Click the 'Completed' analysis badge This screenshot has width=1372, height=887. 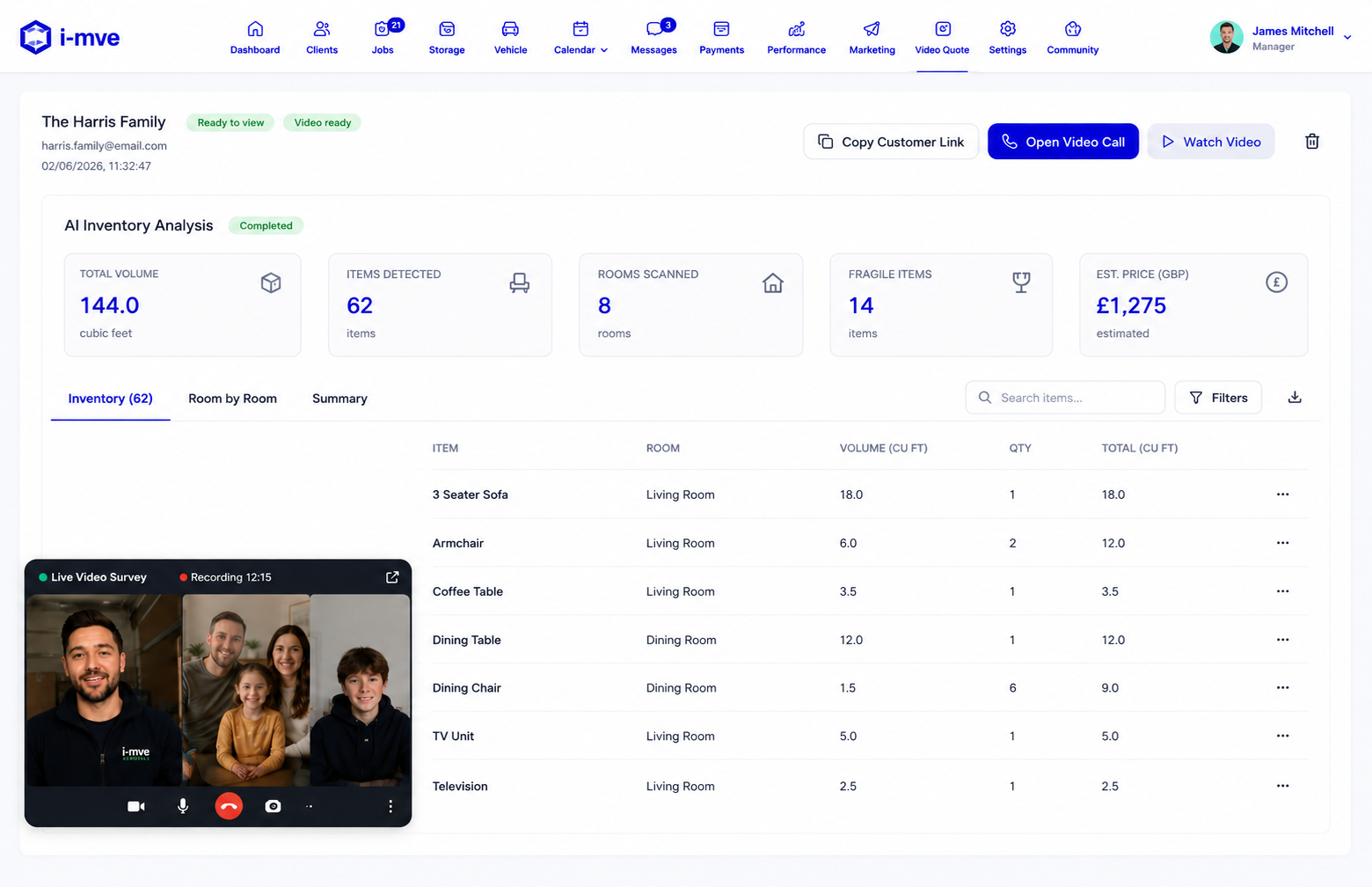coord(266,225)
